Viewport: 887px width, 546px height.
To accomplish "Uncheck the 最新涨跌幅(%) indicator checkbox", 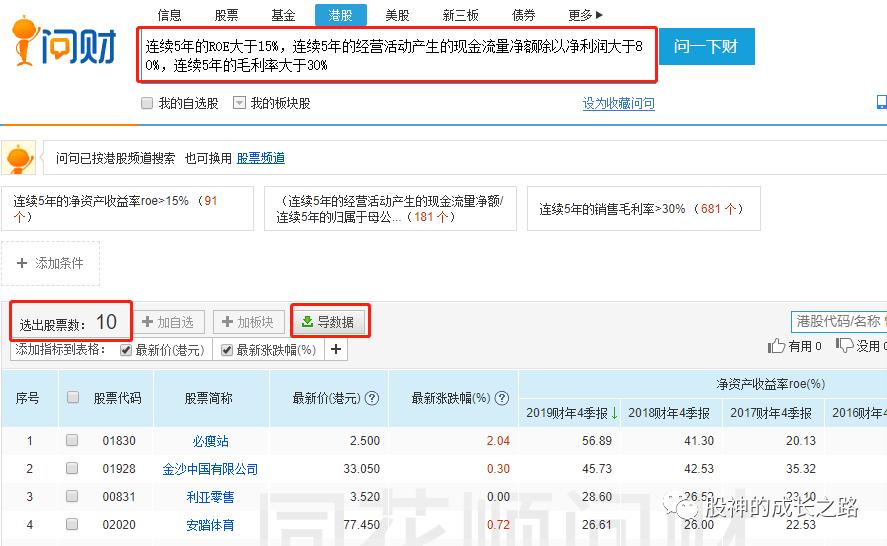I will coord(227,350).
